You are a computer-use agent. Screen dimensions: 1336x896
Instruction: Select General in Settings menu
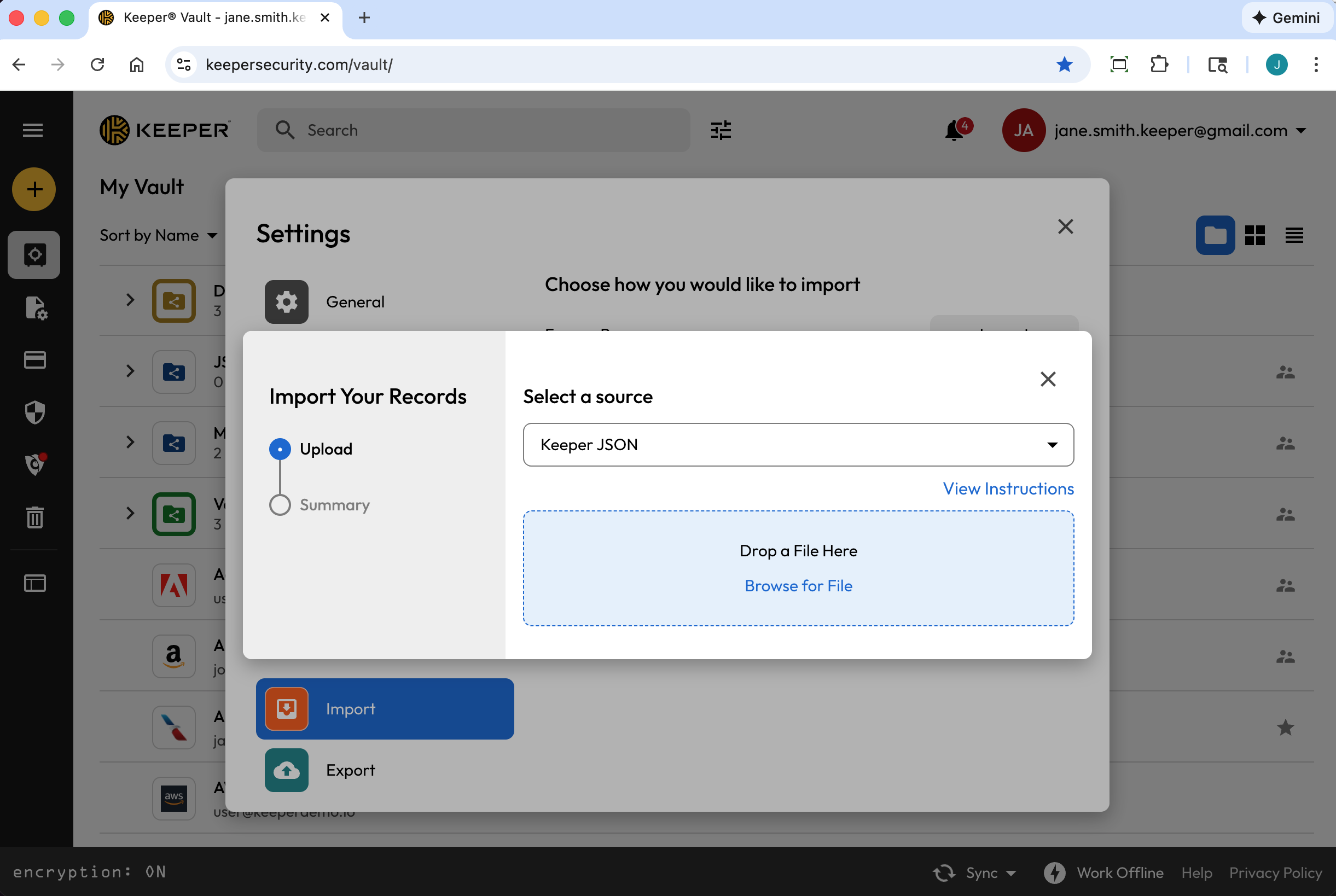pyautogui.click(x=355, y=302)
